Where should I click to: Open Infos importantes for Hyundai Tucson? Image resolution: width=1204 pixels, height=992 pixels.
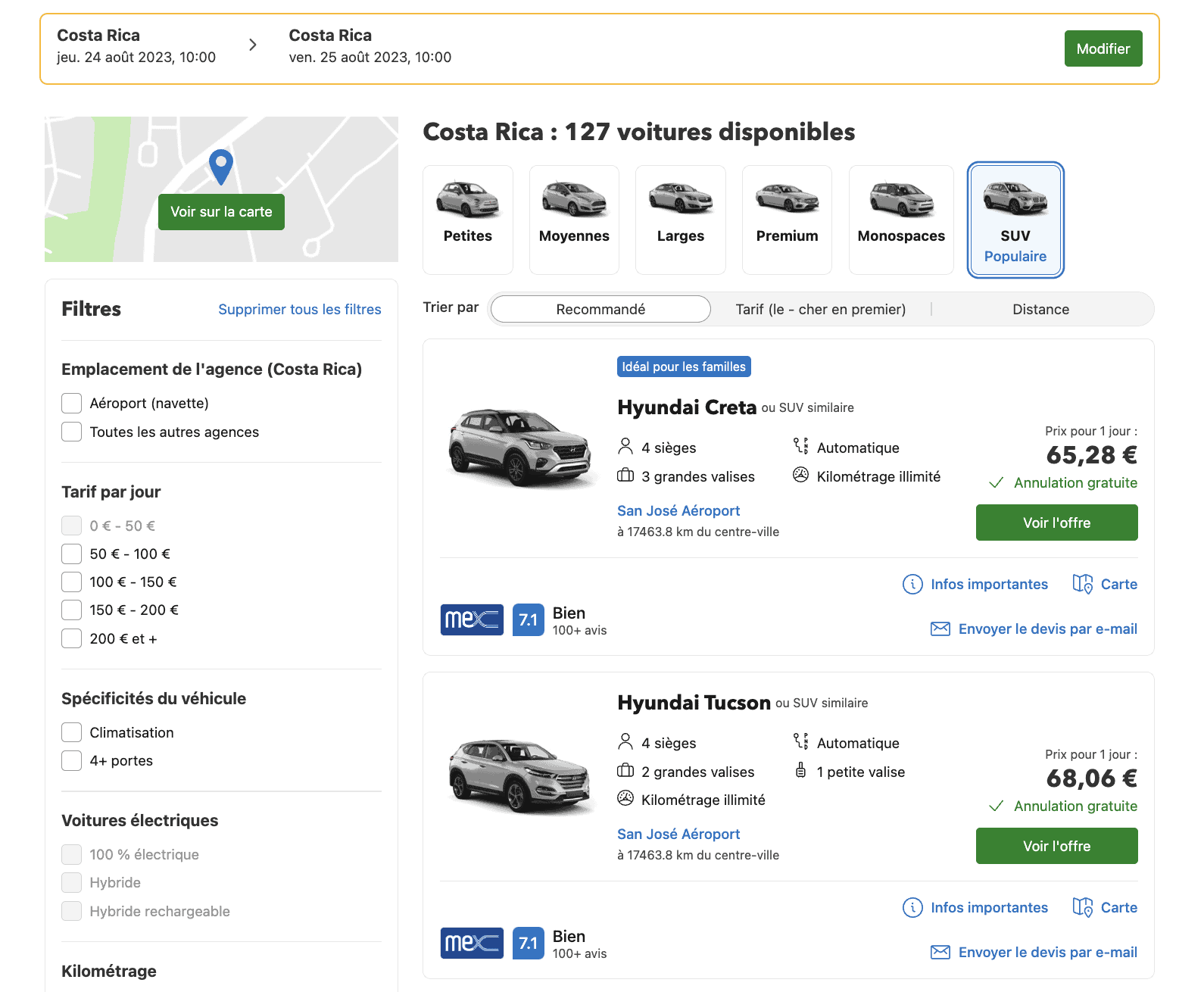click(x=989, y=907)
